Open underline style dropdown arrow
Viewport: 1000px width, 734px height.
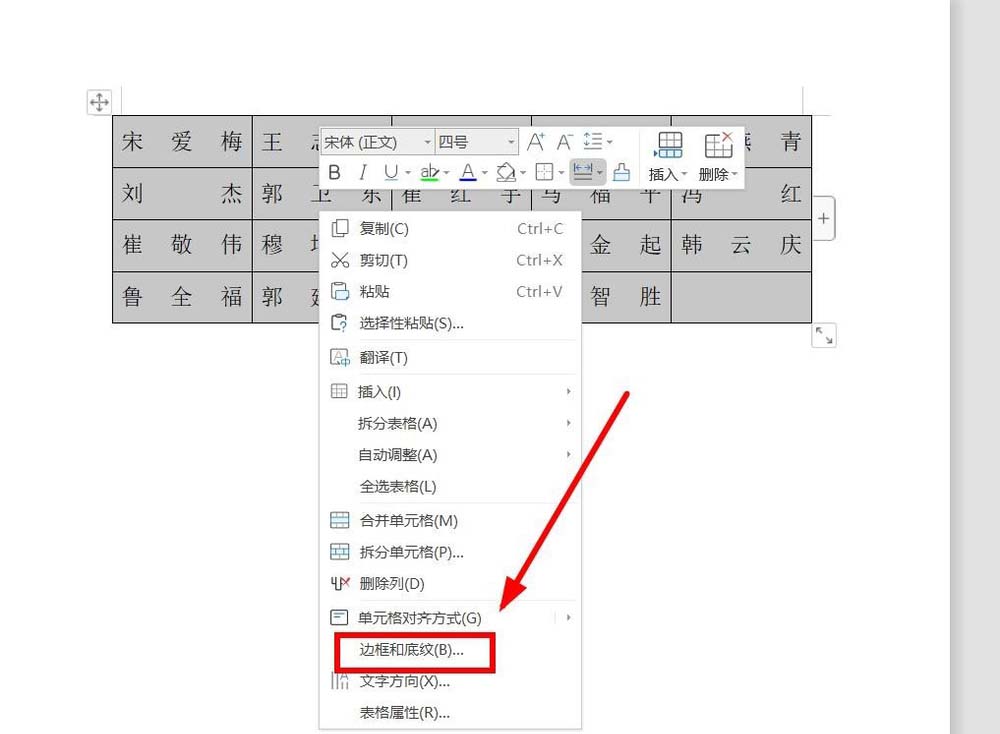tap(408, 173)
